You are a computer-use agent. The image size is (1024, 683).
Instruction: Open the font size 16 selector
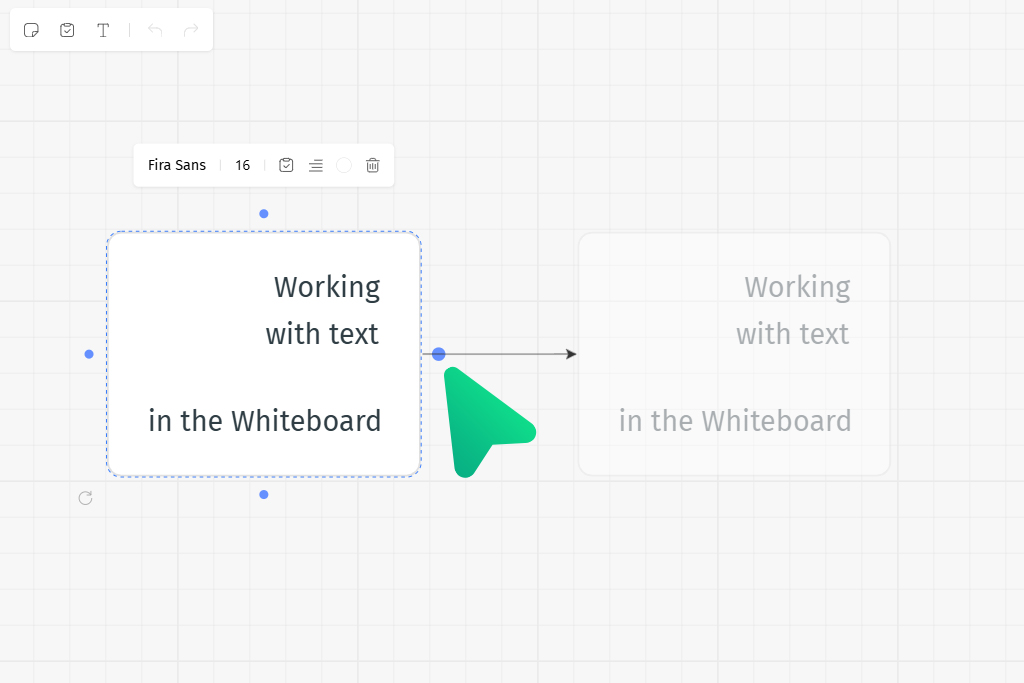tap(242, 165)
